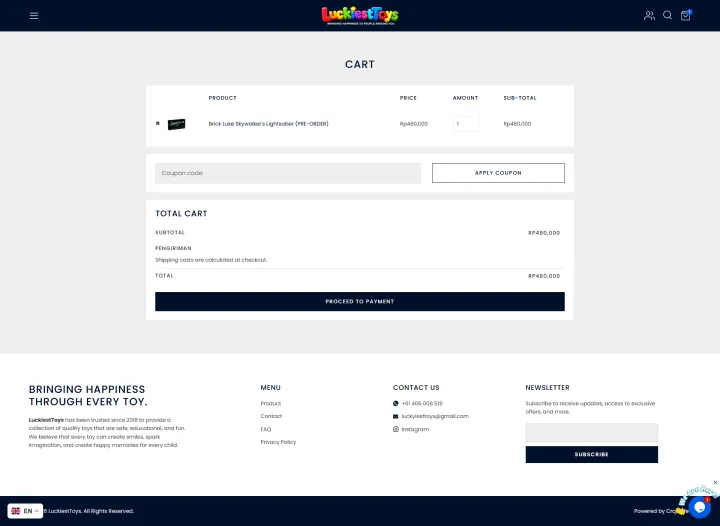Click the sub-total Rp480,000 cell
This screenshot has height=526, width=720.
[x=517, y=124]
